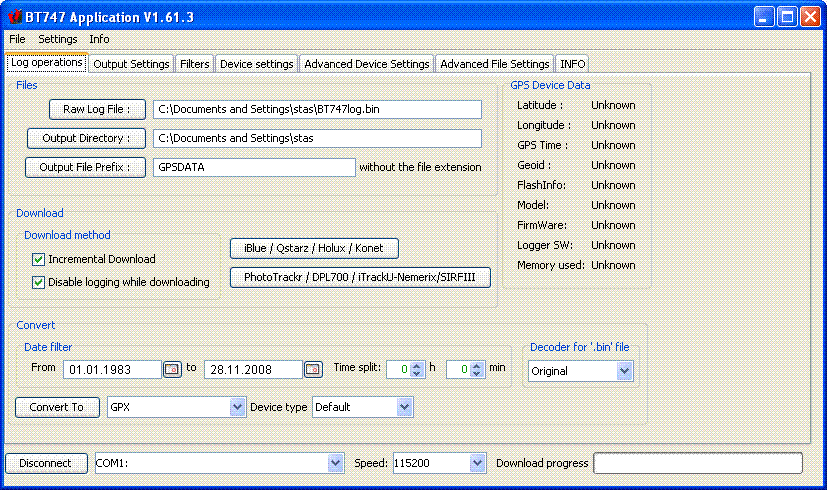Viewport: 827px width, 490px height.
Task: Adjust the Time split hours spinner
Action: click(416, 370)
